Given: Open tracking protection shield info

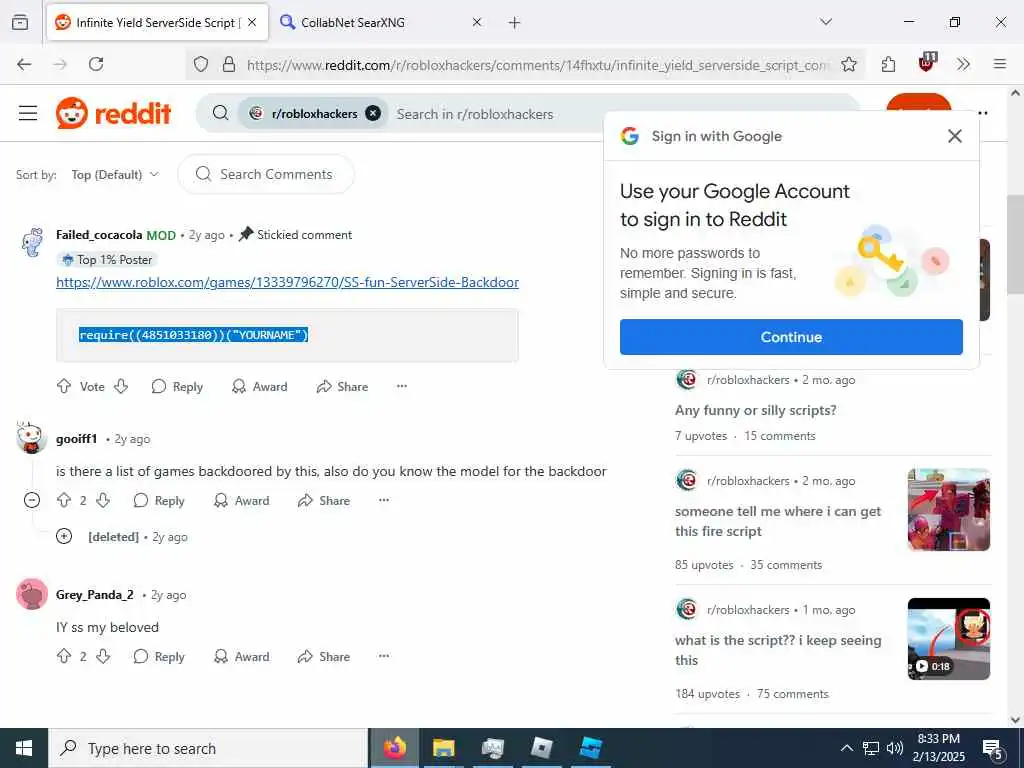Looking at the screenshot, I should point(201,64).
